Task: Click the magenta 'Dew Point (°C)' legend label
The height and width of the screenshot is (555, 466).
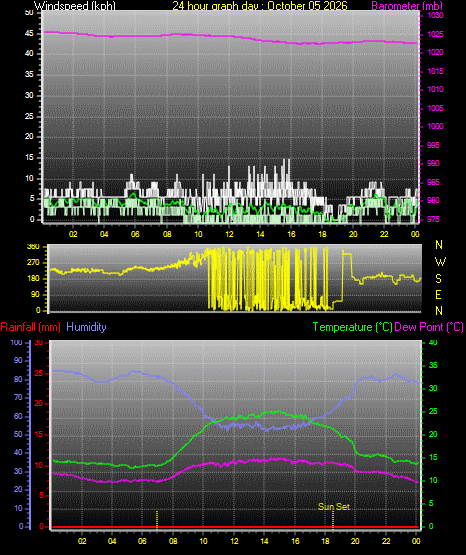Action: [x=429, y=327]
